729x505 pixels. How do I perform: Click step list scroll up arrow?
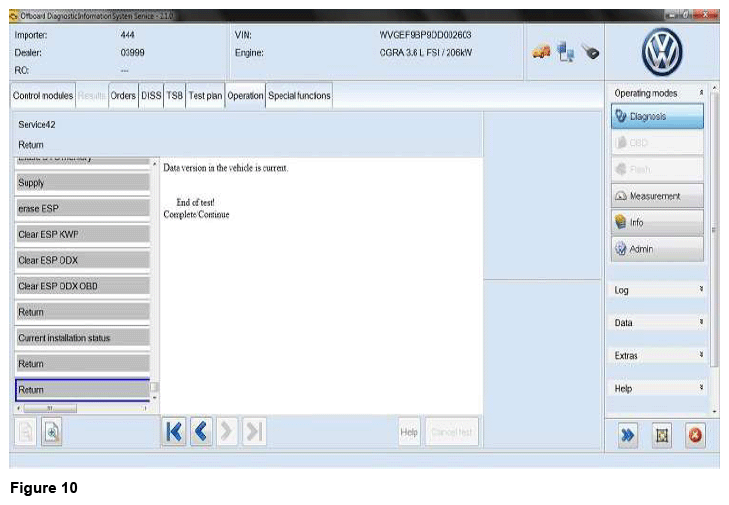pyautogui.click(x=155, y=164)
